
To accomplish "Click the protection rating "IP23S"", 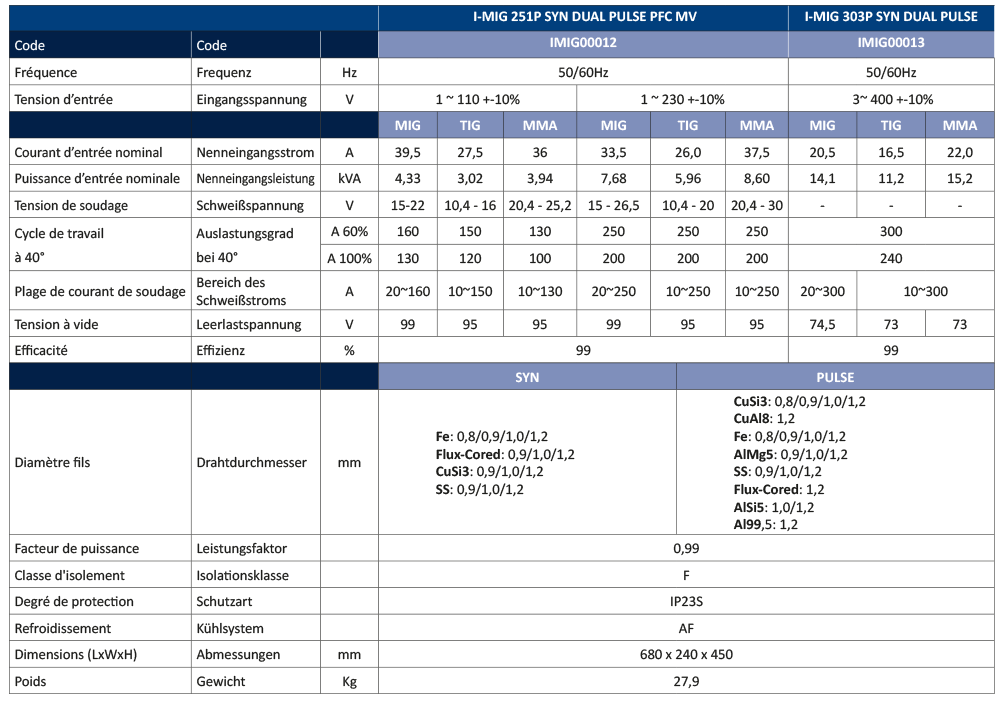I will 686,602.
